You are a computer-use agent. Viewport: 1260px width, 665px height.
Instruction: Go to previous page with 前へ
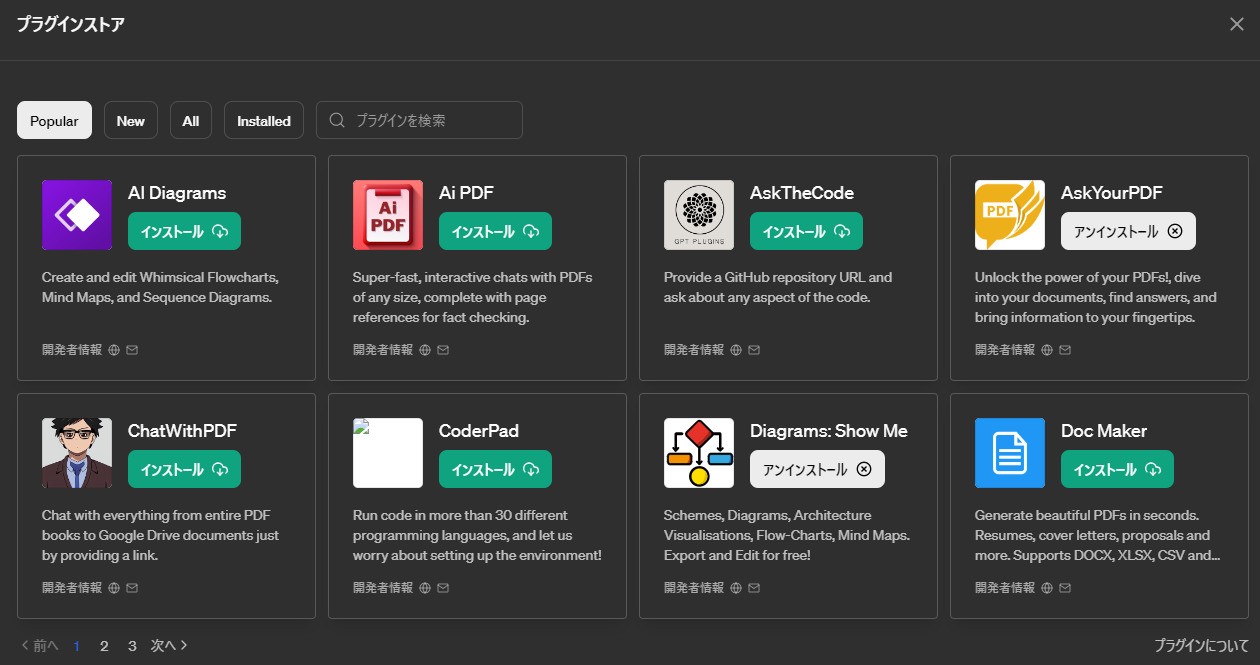pos(40,646)
